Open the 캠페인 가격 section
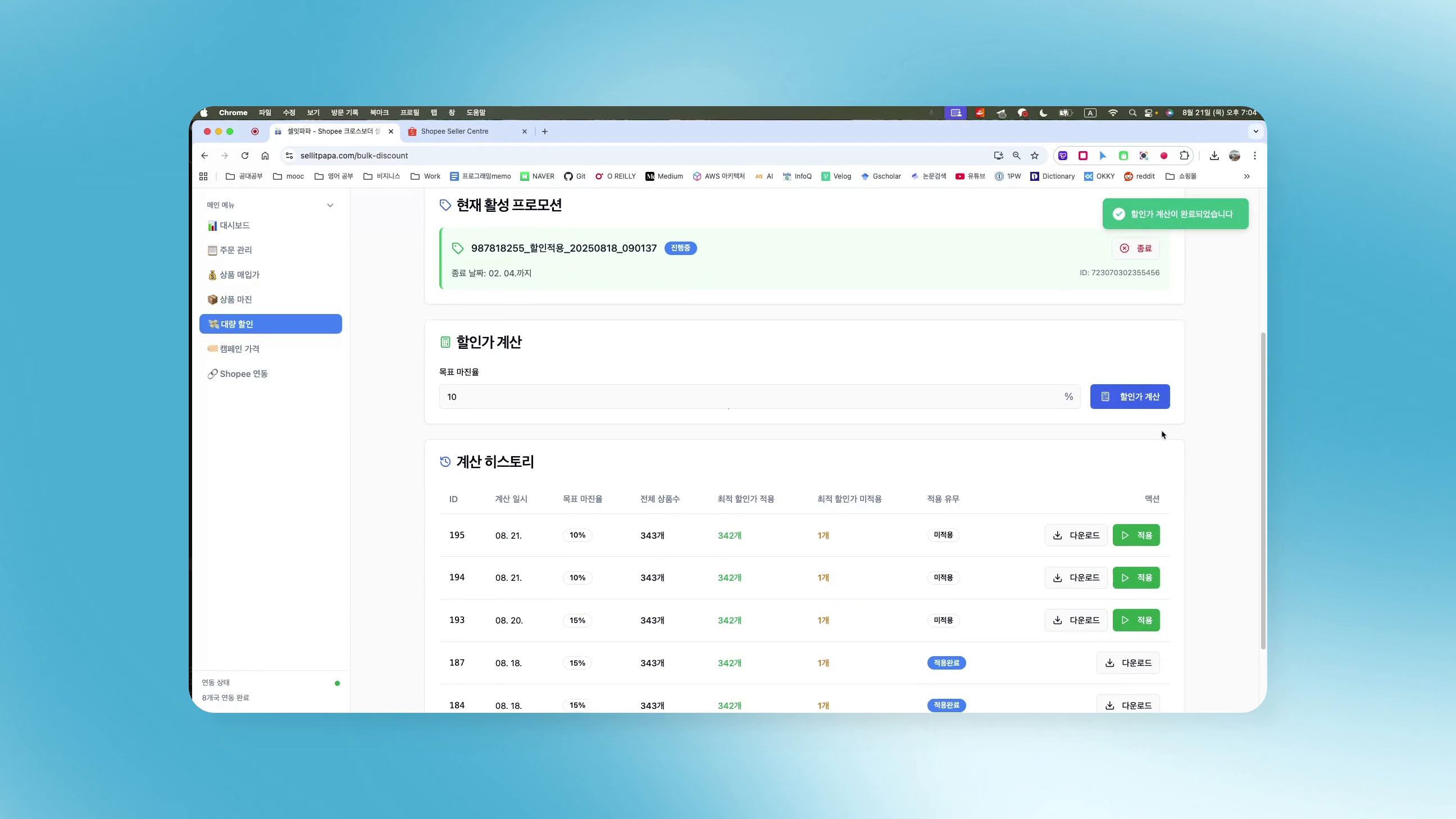This screenshot has height=819, width=1456. pos(239,349)
